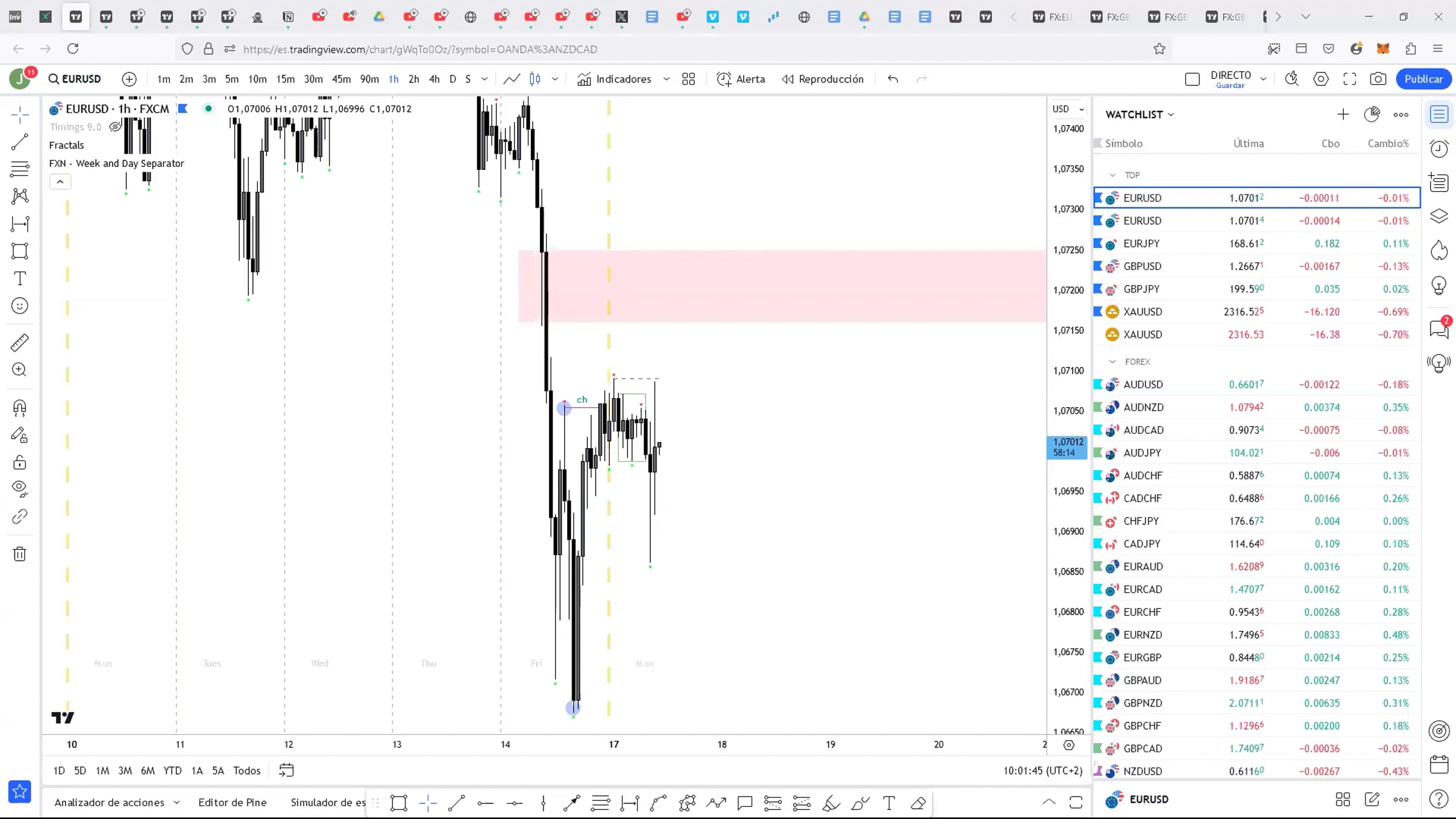Open the ruler measure tool
This screenshot has width=1456, height=819.
[19, 343]
